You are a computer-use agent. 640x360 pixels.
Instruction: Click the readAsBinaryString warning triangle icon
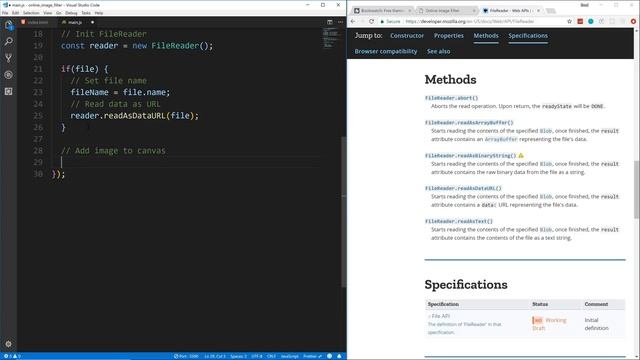(x=521, y=156)
